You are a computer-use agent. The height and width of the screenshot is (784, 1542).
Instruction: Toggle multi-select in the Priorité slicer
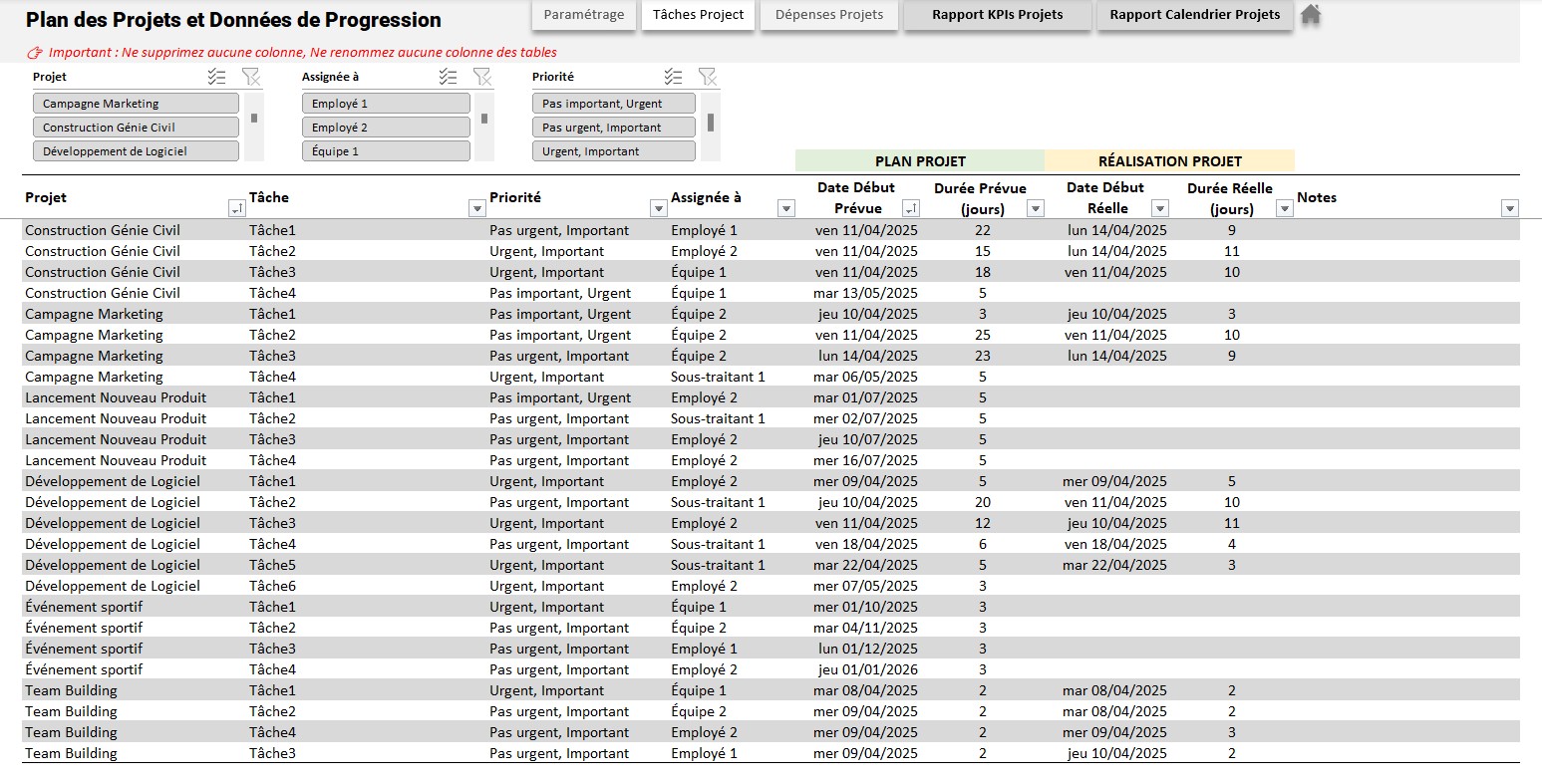[x=673, y=77]
